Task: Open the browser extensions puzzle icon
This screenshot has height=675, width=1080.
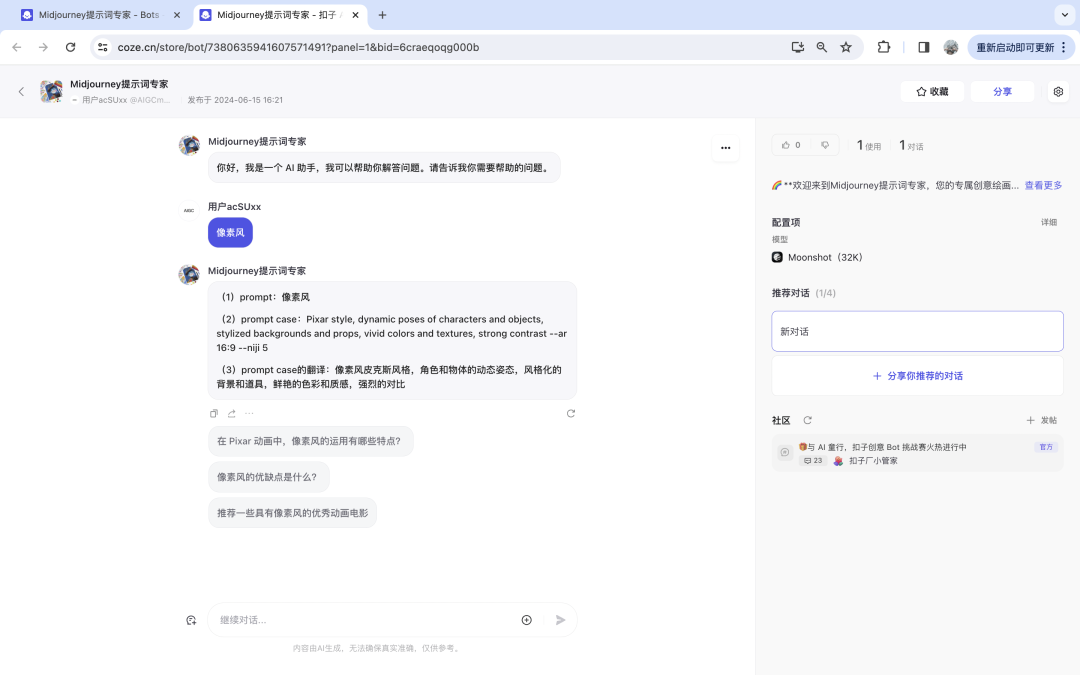Action: point(884,47)
